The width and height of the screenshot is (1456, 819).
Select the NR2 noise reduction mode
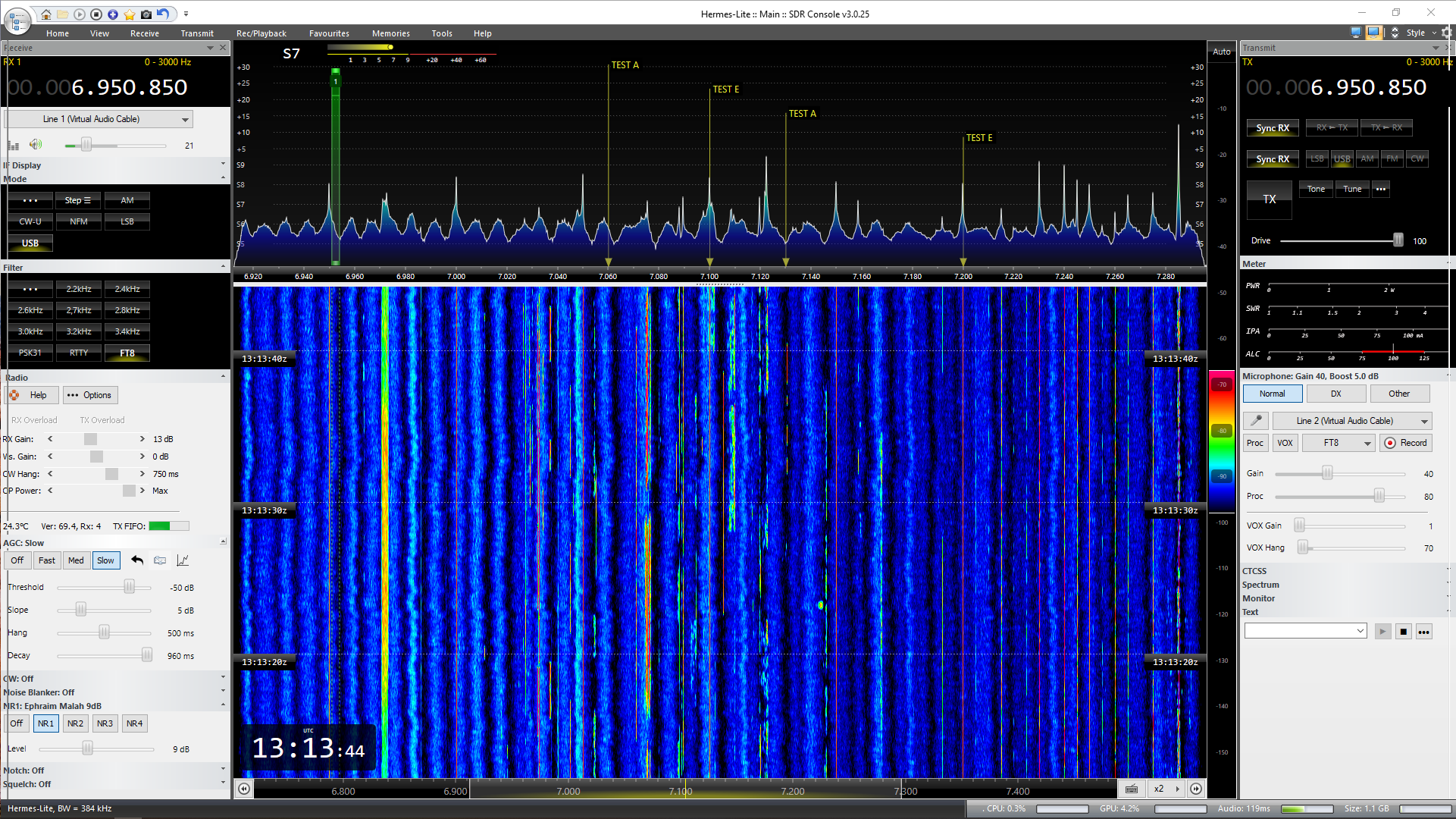pyautogui.click(x=75, y=723)
